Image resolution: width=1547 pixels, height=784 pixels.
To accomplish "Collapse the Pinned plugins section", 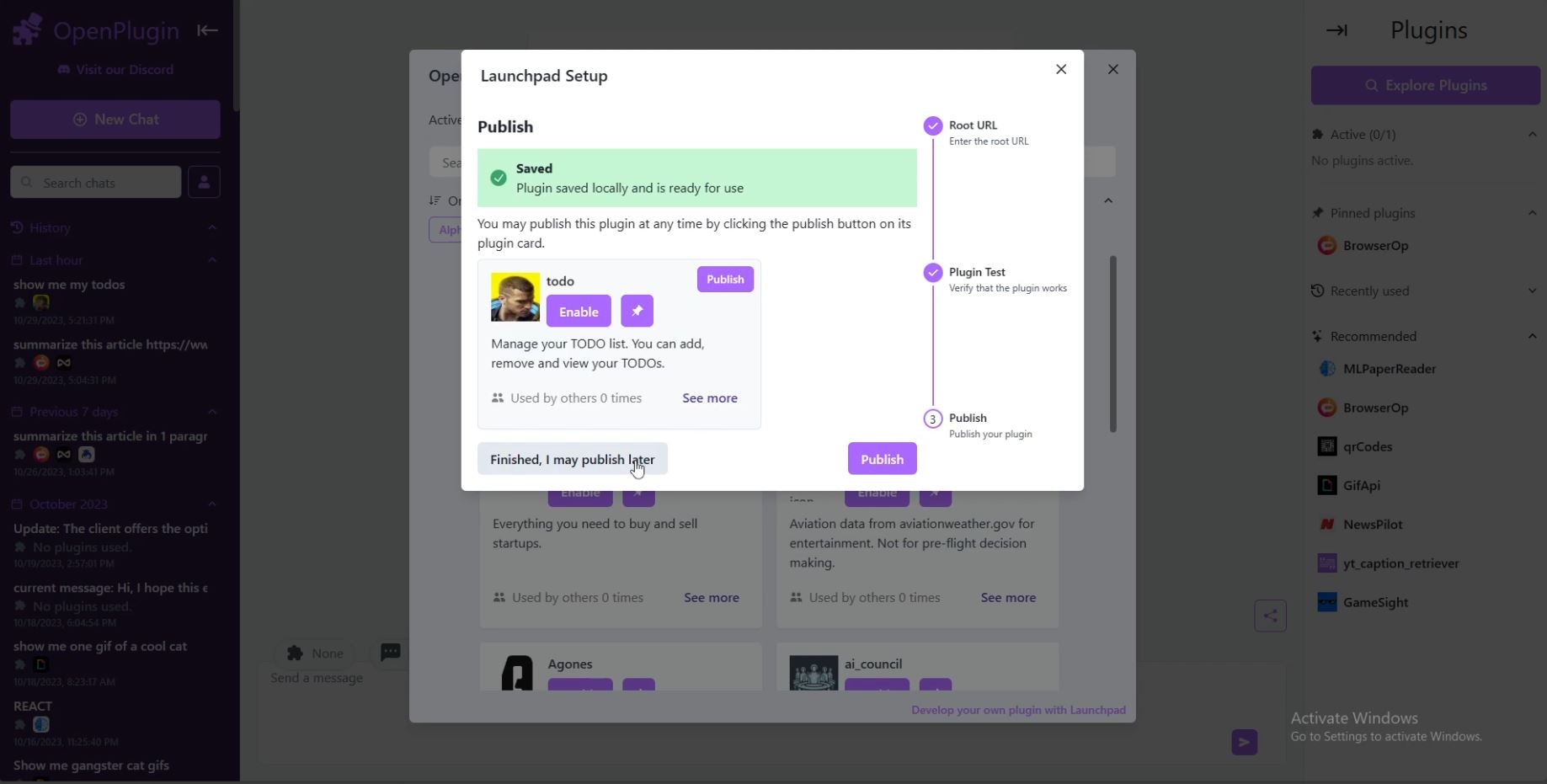I will 1532,213.
